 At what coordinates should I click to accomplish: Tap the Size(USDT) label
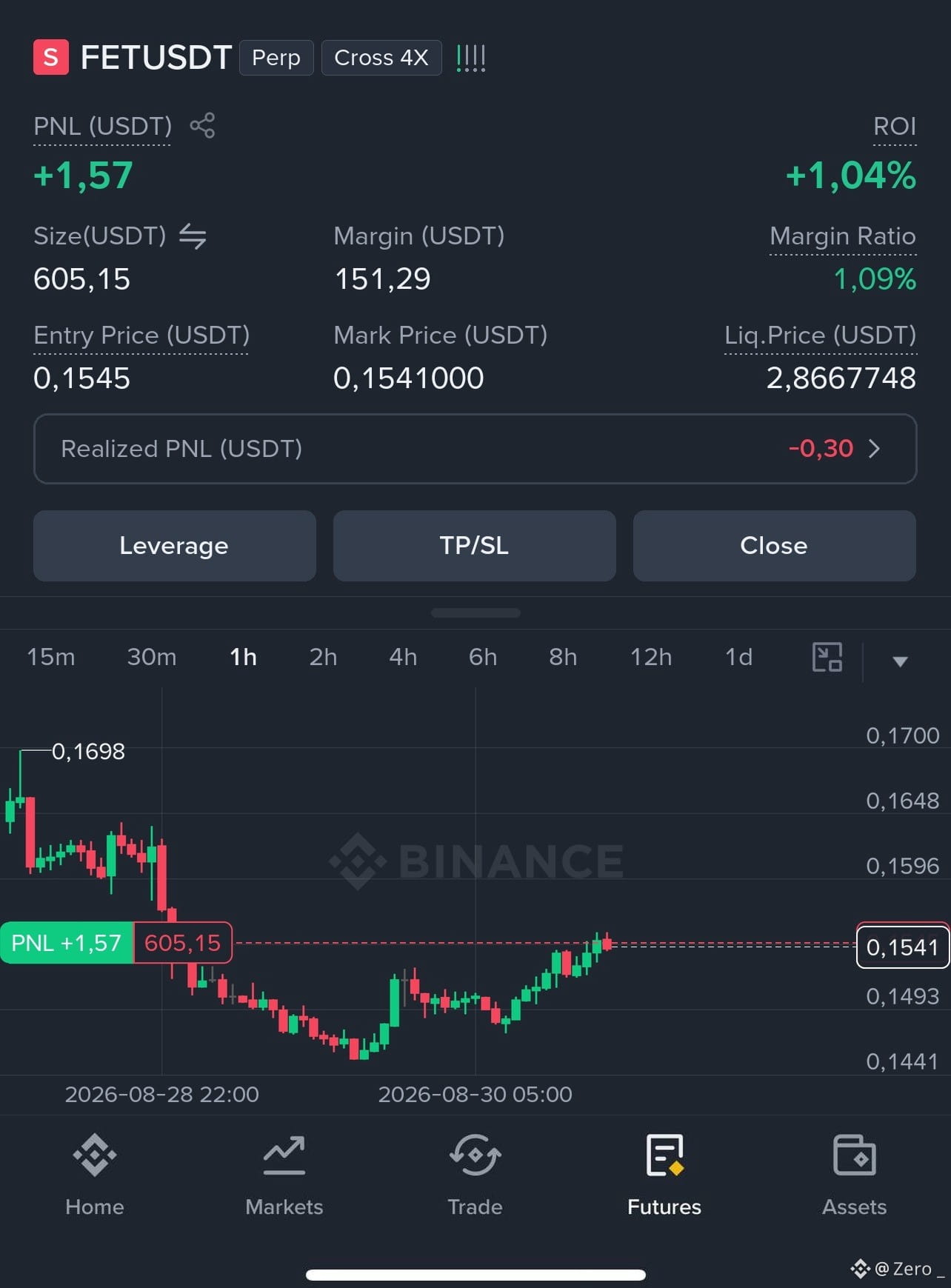[x=100, y=236]
